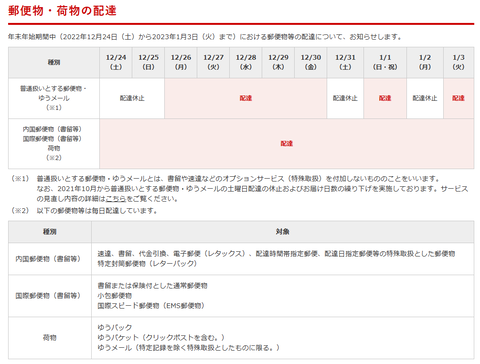The width and height of the screenshot is (480, 364).
Task: Select the 12/25 (日) column header
Action: [x=148, y=62]
